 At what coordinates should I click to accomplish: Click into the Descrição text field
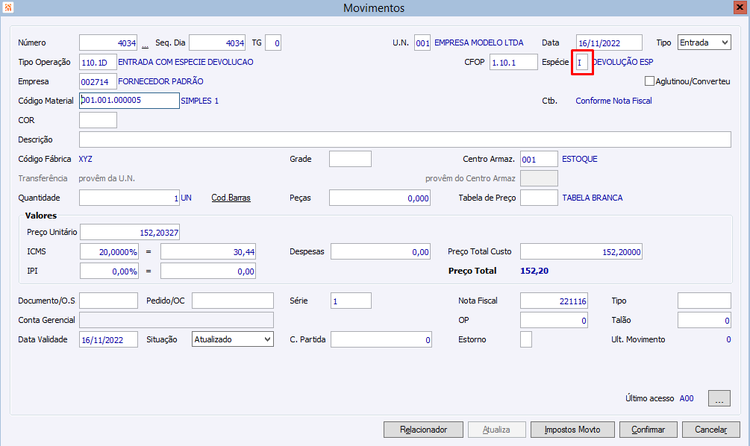(x=405, y=139)
